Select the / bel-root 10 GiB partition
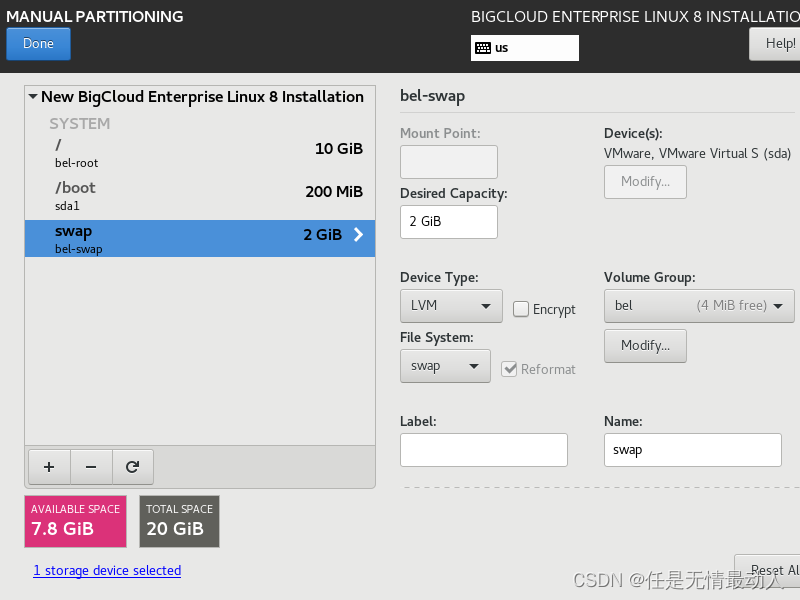Image resolution: width=800 pixels, height=600 pixels. (x=200, y=154)
